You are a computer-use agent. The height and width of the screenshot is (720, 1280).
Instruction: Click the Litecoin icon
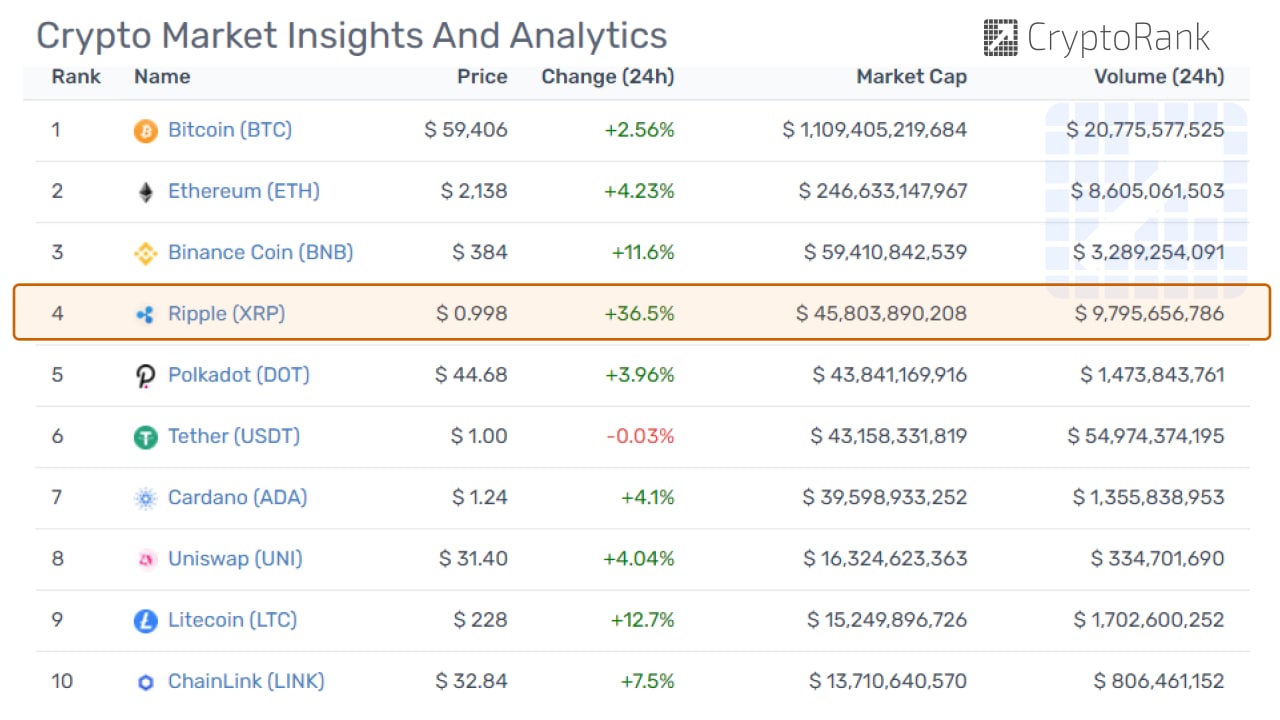(x=146, y=621)
